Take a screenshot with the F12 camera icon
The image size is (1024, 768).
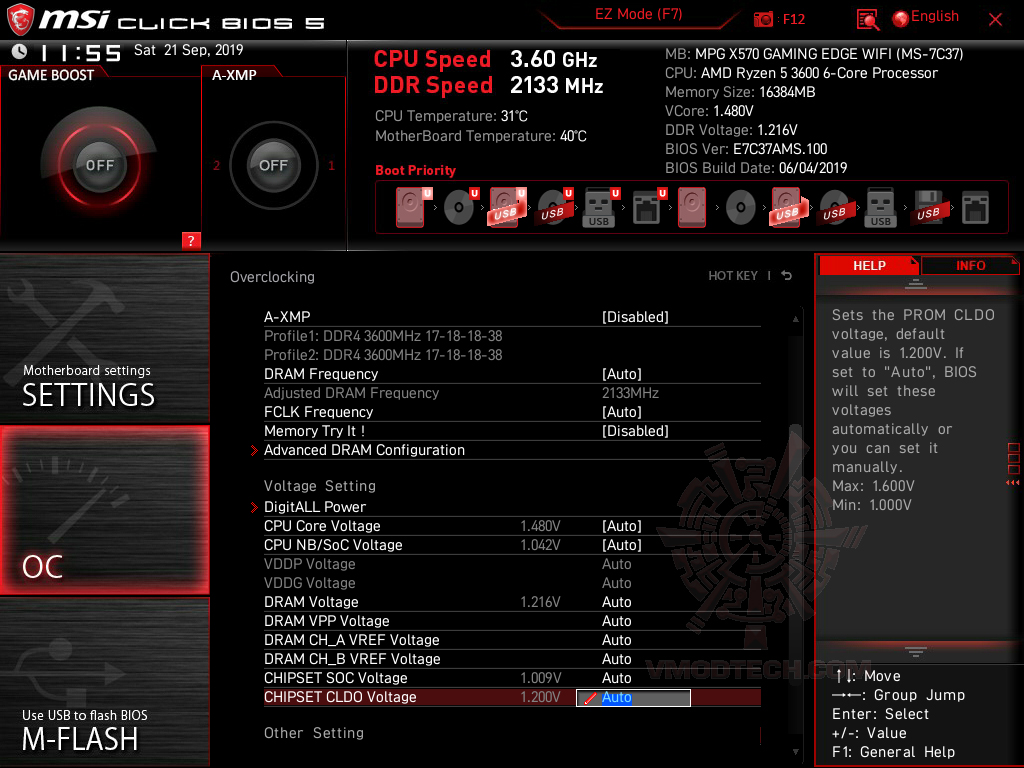click(763, 20)
